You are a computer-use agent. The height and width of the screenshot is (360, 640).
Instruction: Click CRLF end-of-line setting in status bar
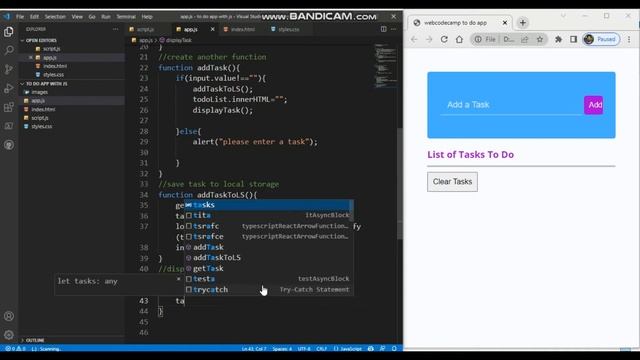click(x=322, y=349)
